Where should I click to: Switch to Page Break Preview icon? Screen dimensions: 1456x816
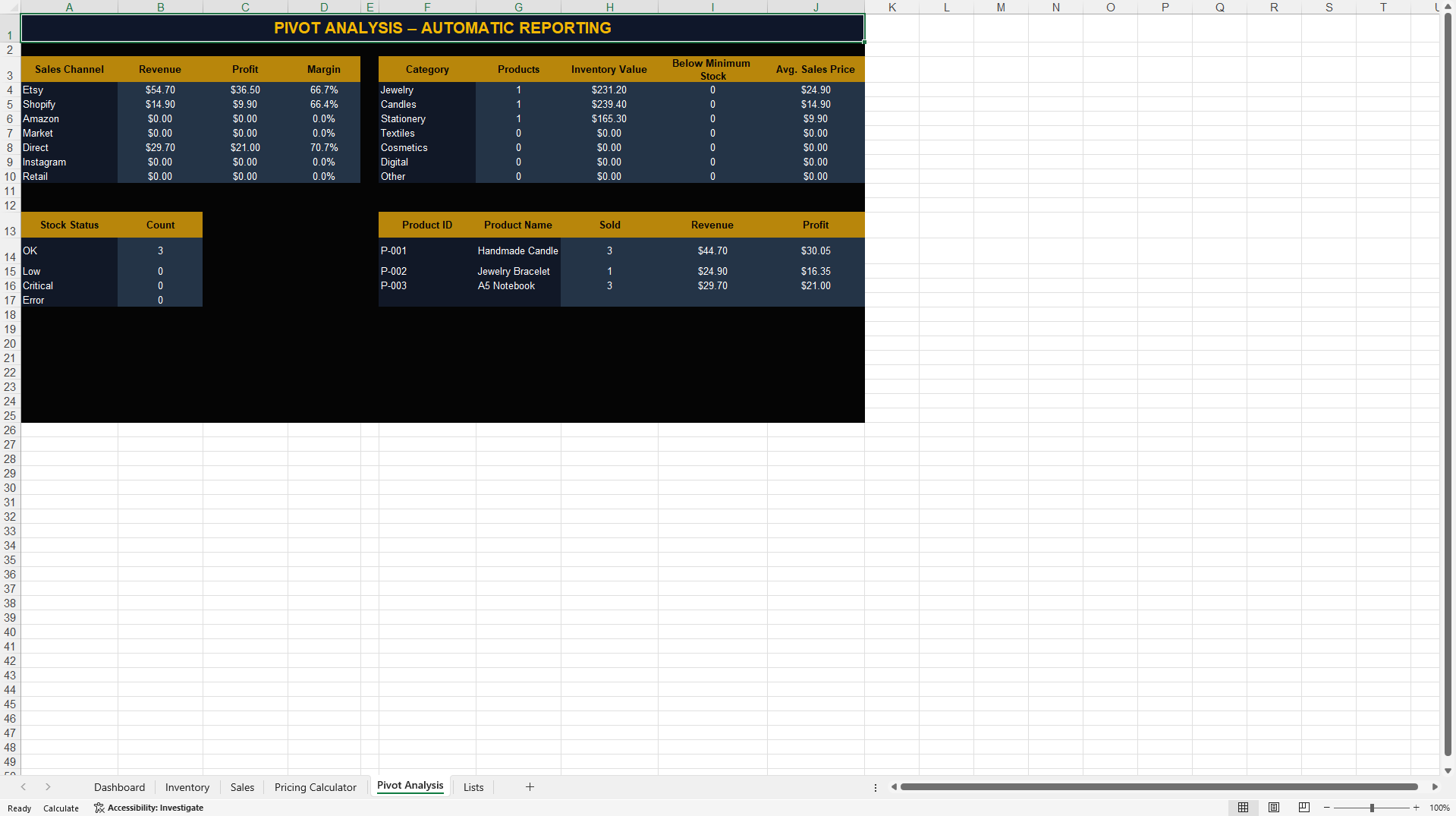[x=1304, y=808]
